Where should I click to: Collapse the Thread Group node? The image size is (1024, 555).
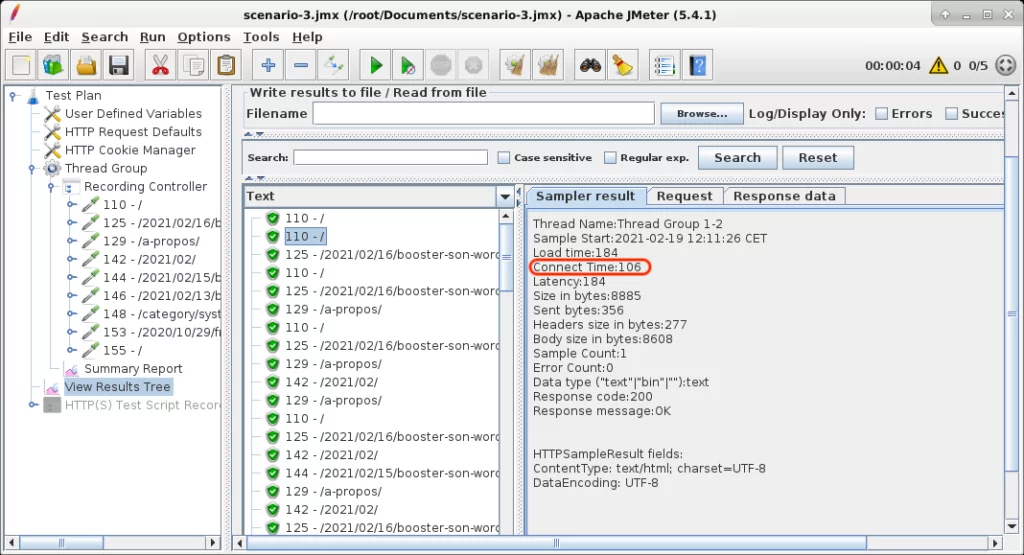31,168
